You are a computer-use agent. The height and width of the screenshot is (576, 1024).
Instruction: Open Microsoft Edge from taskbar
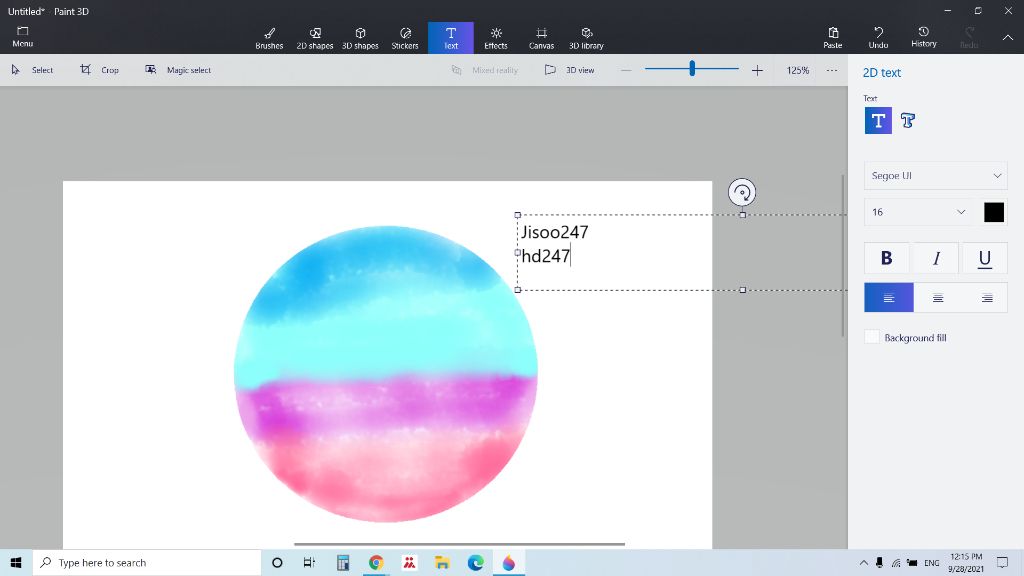(x=475, y=562)
